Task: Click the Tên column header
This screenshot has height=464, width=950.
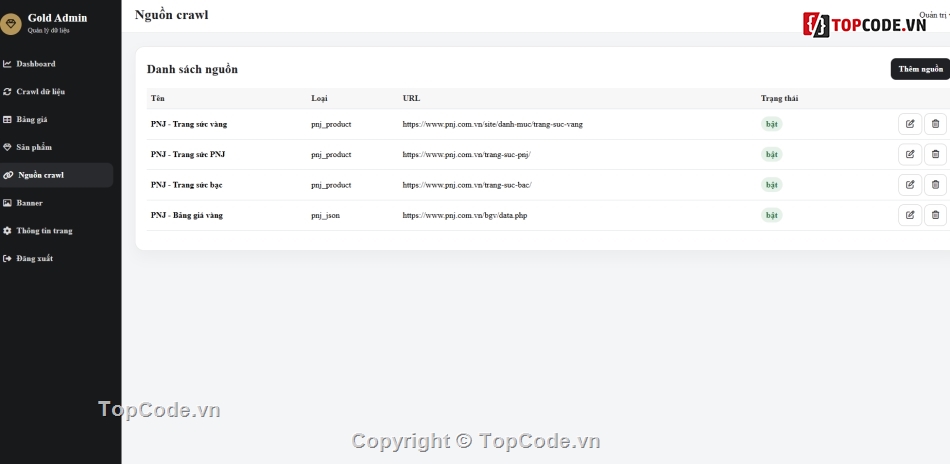Action: pyautogui.click(x=158, y=98)
